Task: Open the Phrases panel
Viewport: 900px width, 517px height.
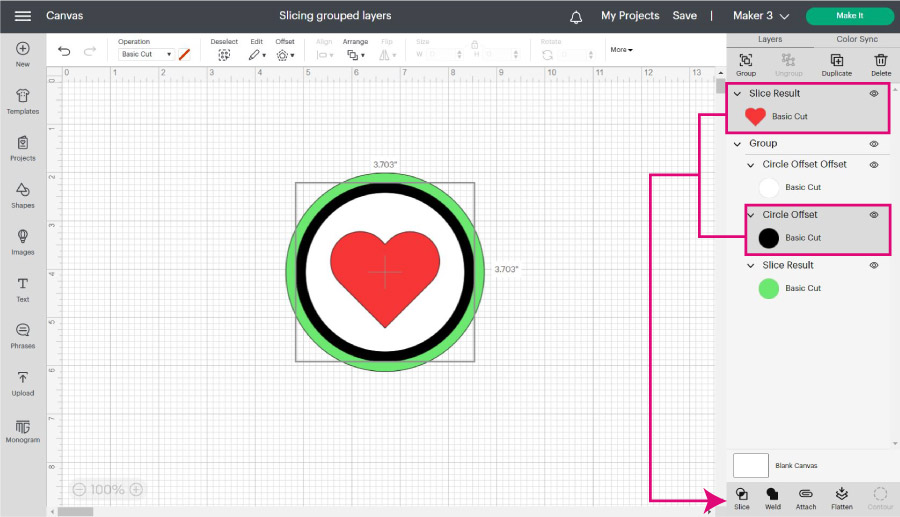Action: [22, 336]
